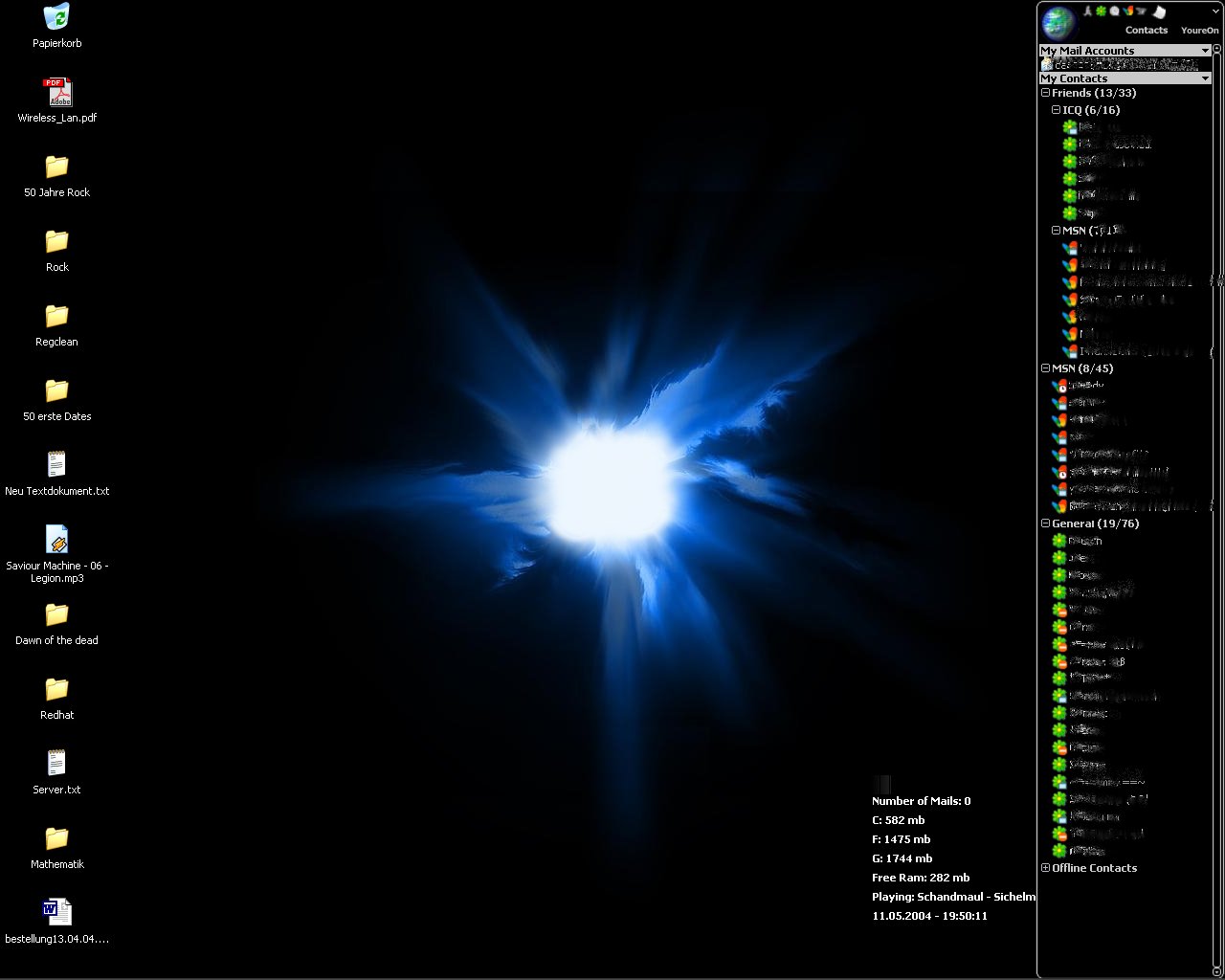
Task: Click the Trillian globe button
Action: point(1058,21)
